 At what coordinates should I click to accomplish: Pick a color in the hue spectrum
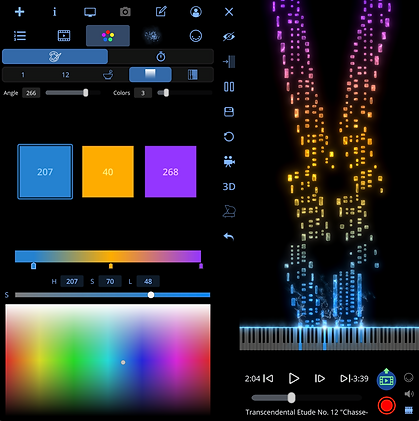tap(108, 359)
